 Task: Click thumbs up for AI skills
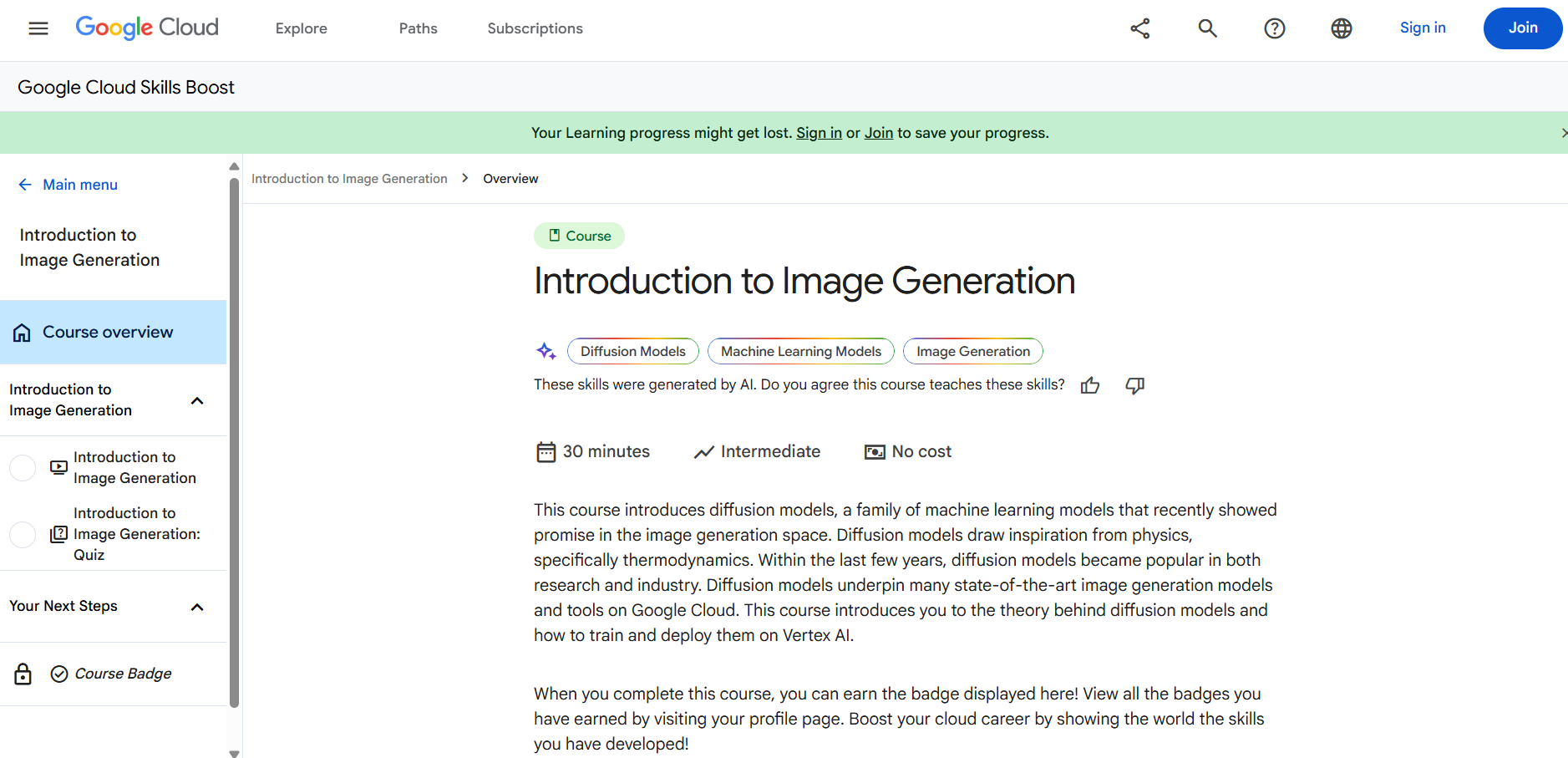(1090, 385)
